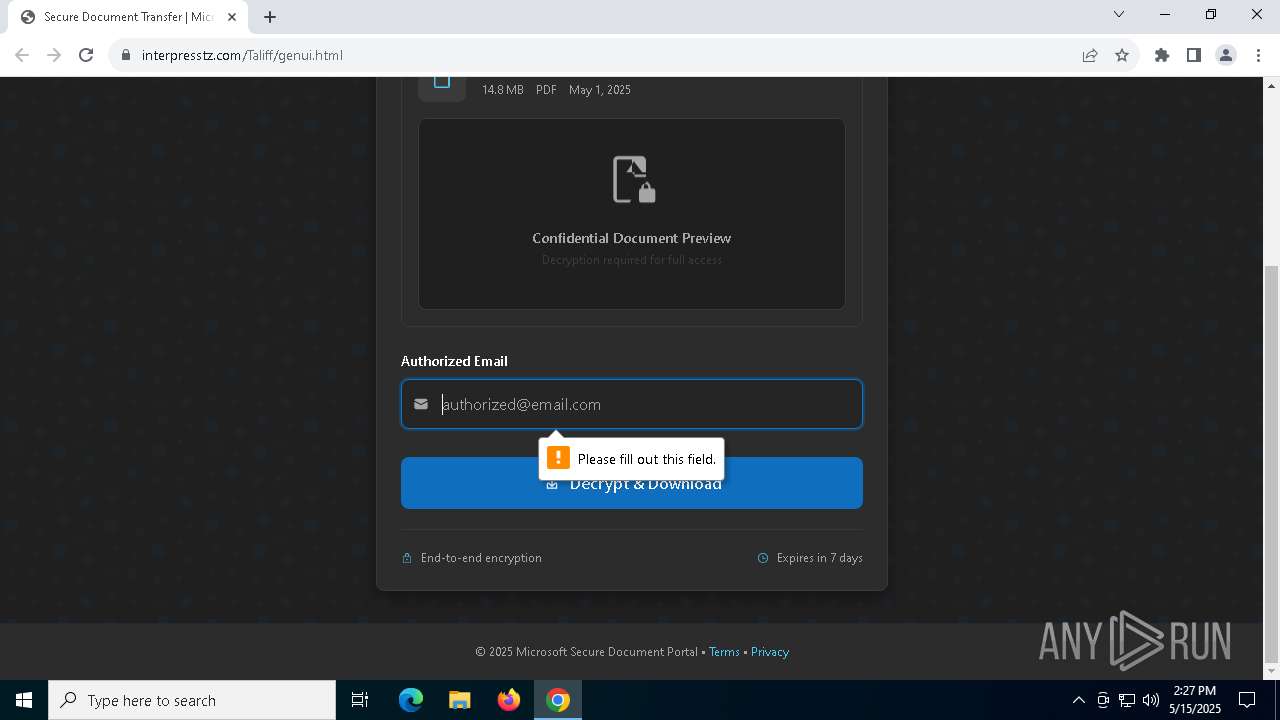Open the notifications action center
The image size is (1280, 720).
(x=1247, y=700)
